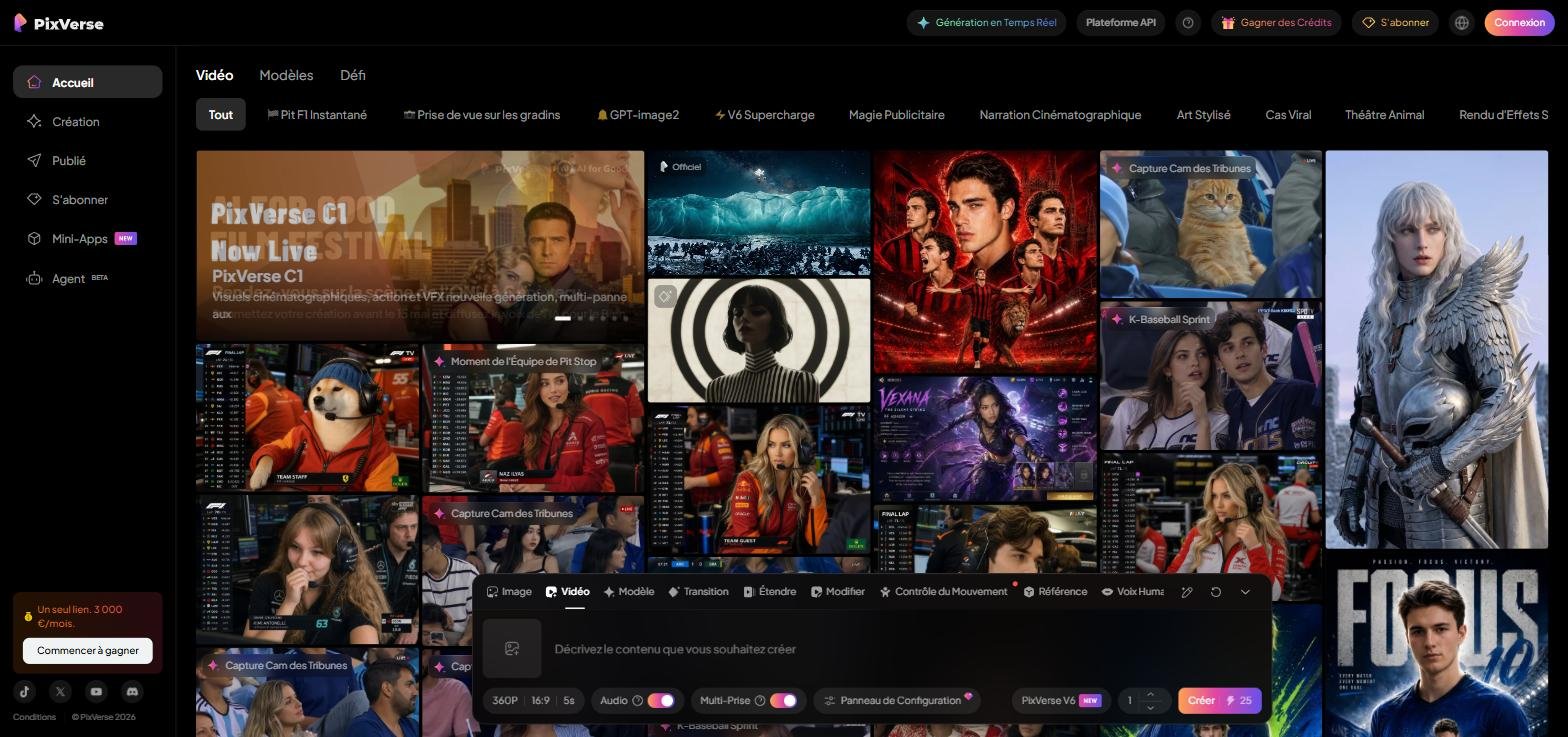Image resolution: width=1568 pixels, height=737 pixels.
Task: Select Référence mode in creation panel
Action: [1055, 592]
